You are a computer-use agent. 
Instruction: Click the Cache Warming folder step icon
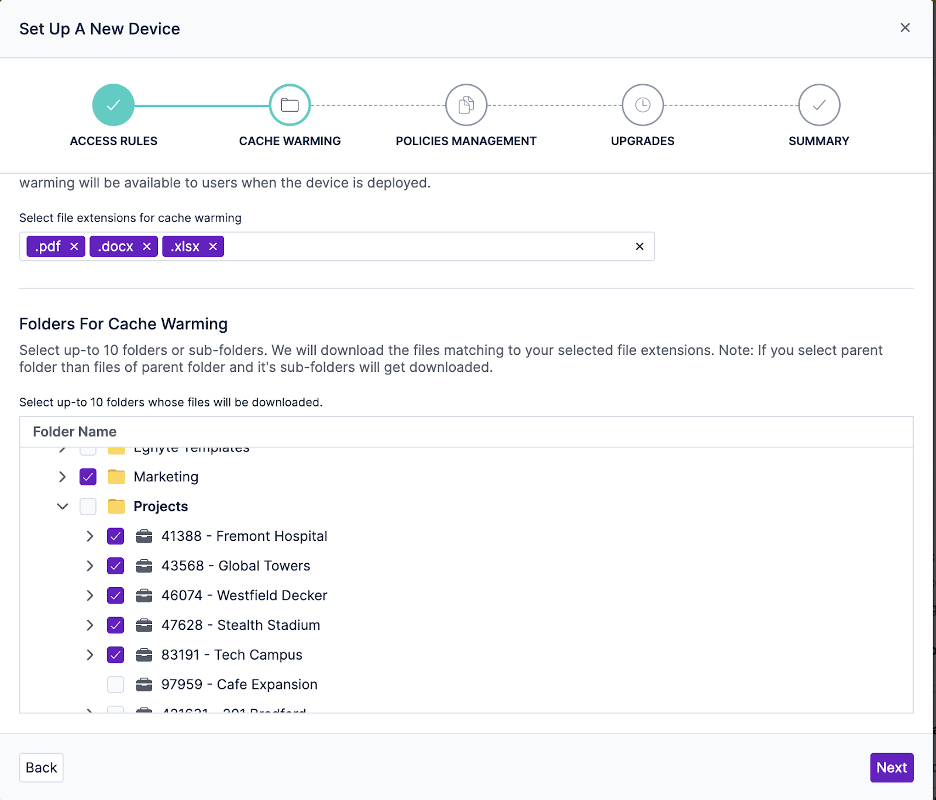[290, 105]
